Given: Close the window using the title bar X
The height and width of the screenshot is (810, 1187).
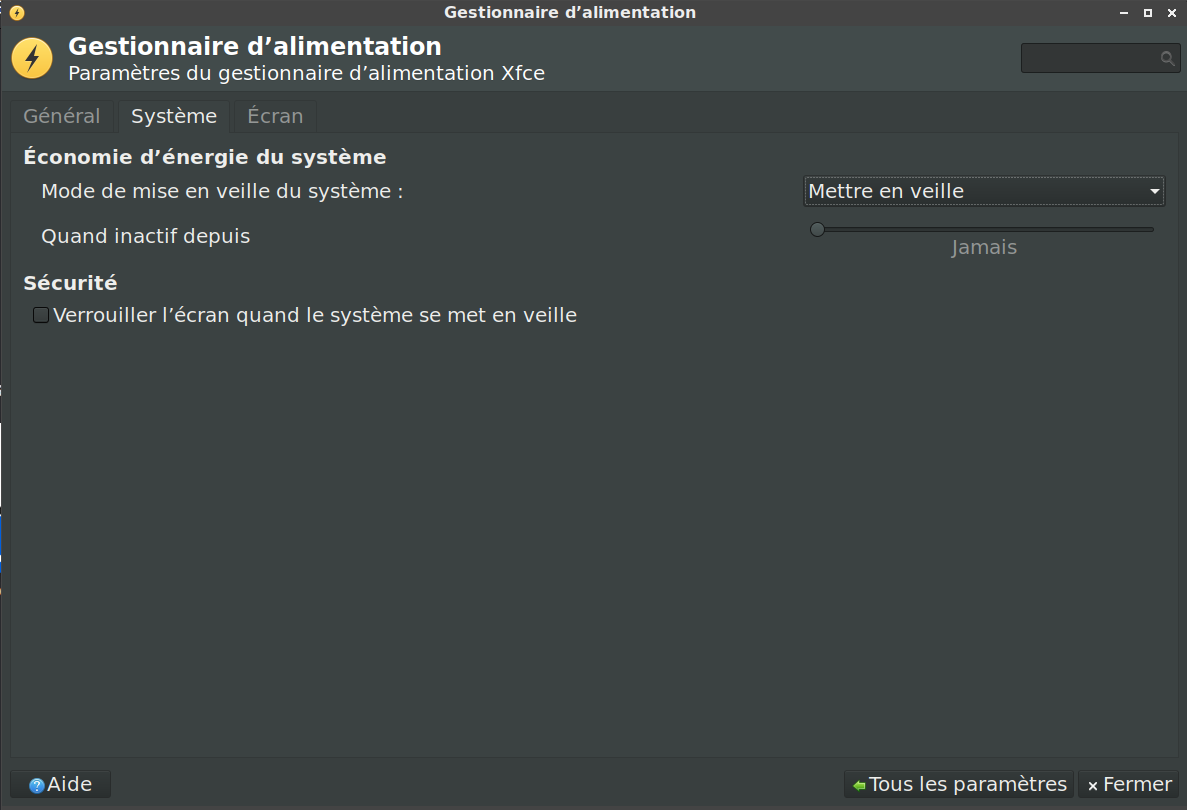Looking at the screenshot, I should pyautogui.click(x=1172, y=13).
